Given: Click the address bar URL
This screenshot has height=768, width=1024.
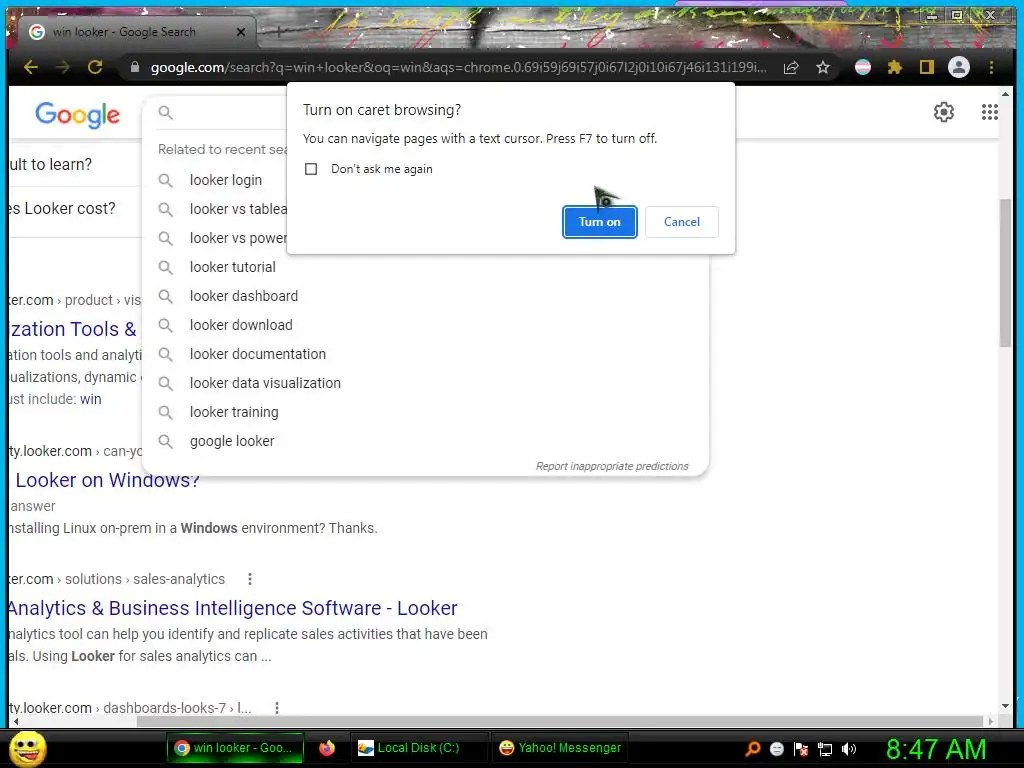Looking at the screenshot, I should pos(458,67).
